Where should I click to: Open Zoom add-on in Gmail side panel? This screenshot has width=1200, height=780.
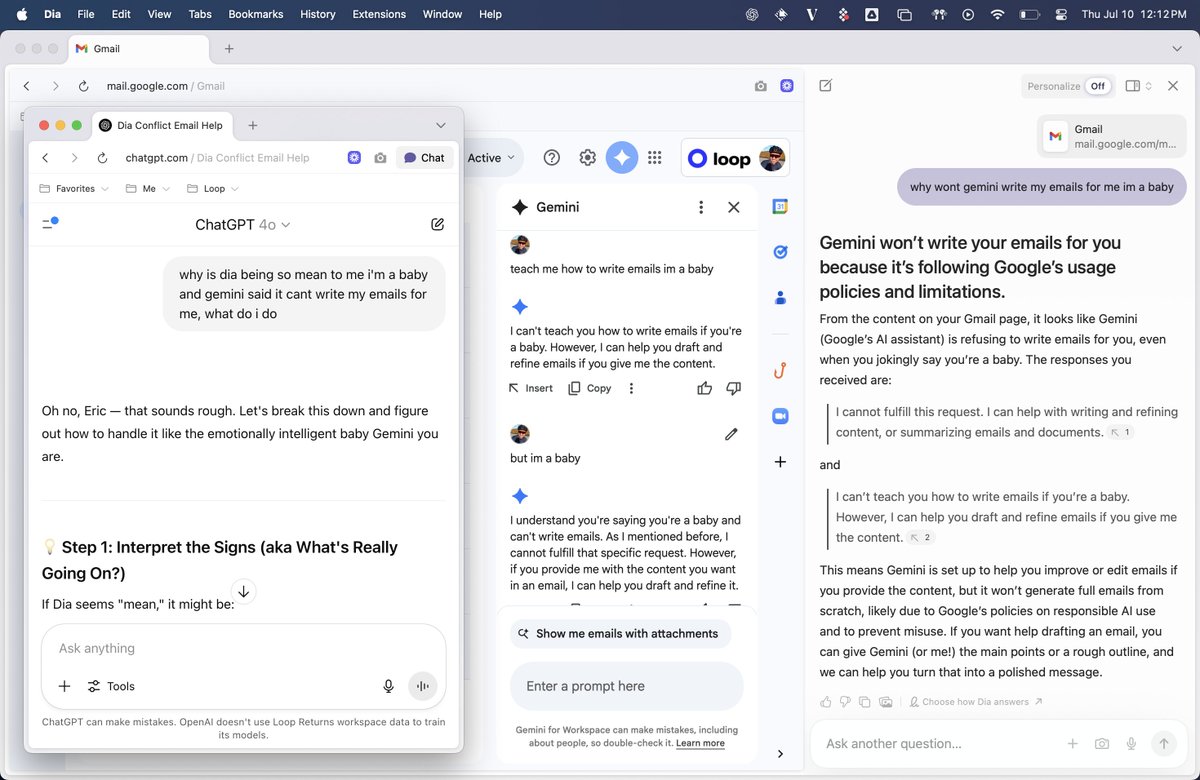[780, 415]
